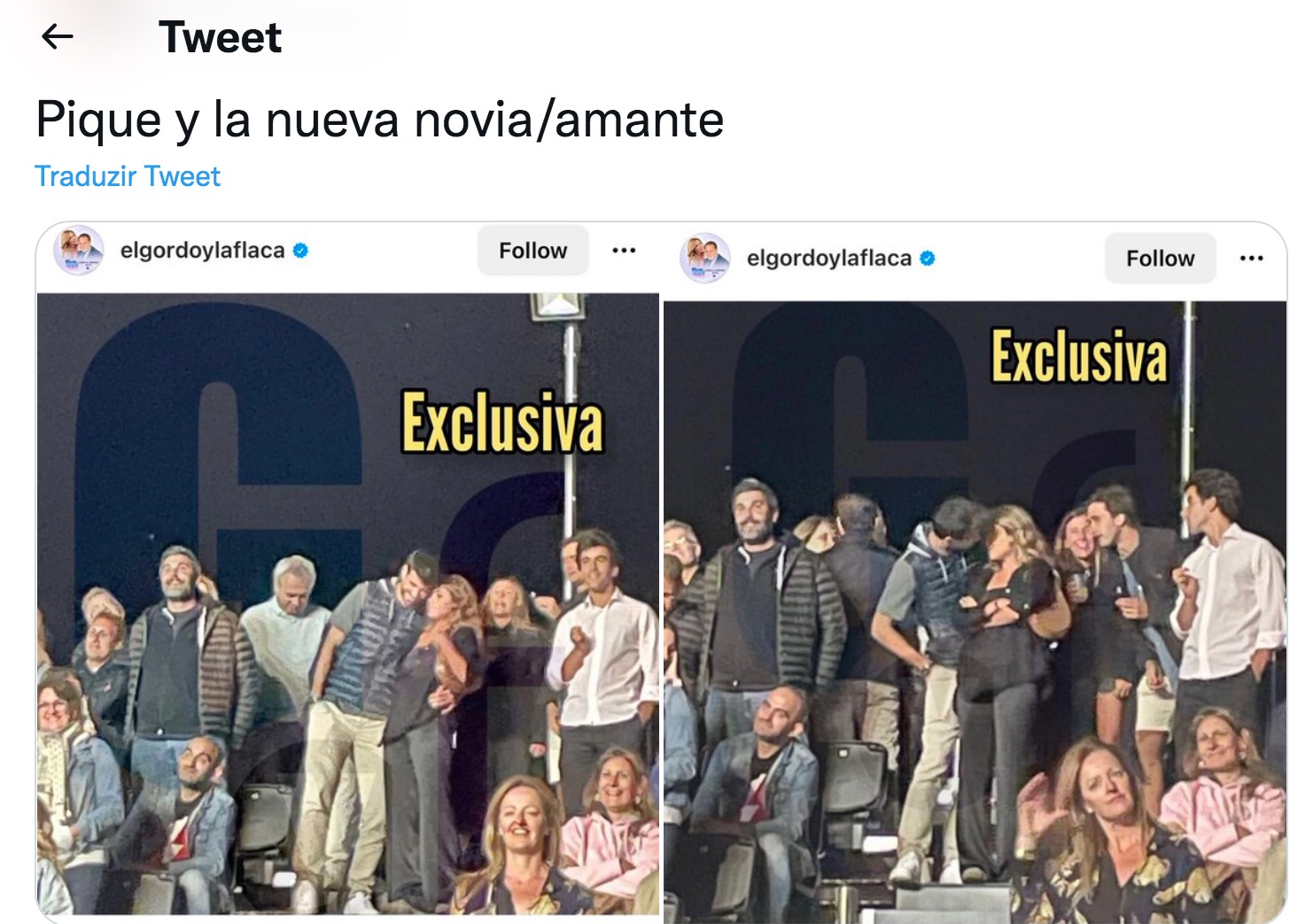Follow elgordoylaflaca in the left post
The image size is (1290, 924).
click(x=532, y=251)
